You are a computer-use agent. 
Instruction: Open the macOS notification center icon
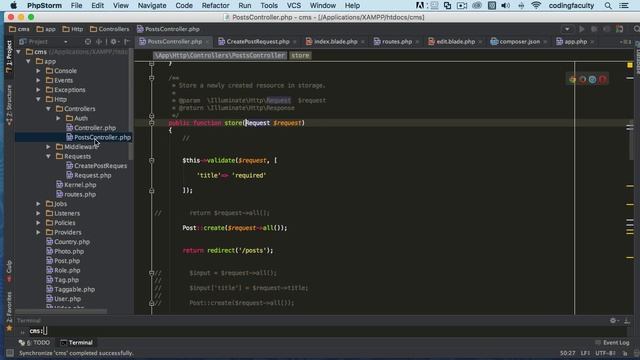pyautogui.click(x=624, y=6)
